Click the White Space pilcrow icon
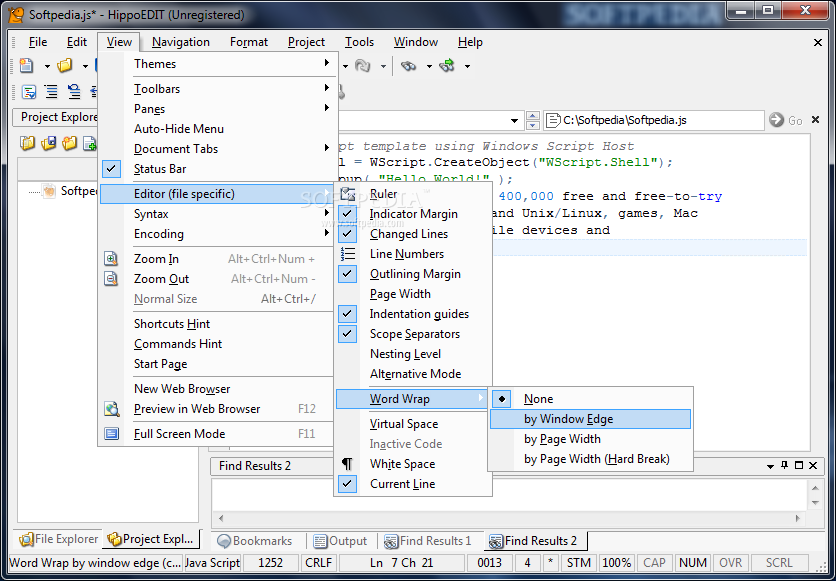Image resolution: width=836 pixels, height=581 pixels. tap(348, 464)
